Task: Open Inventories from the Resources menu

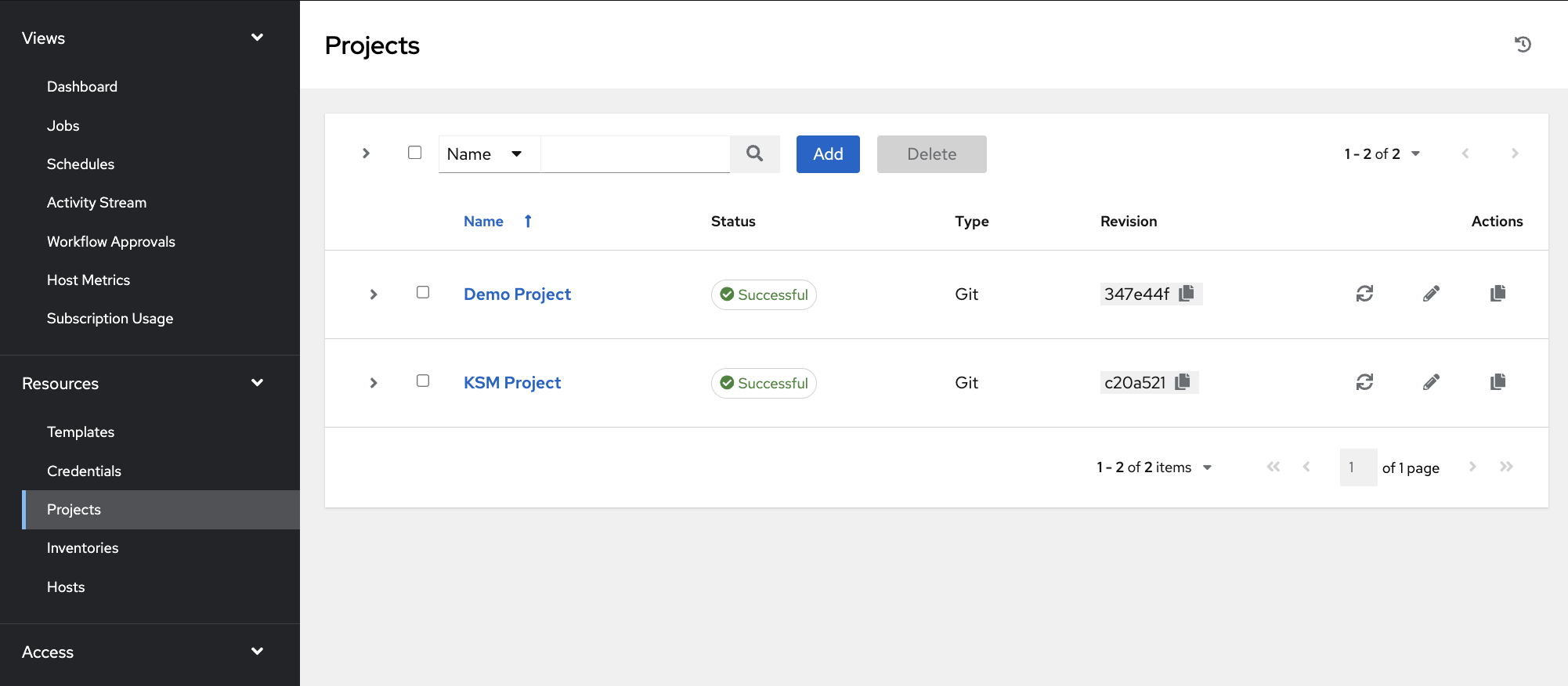Action: (82, 548)
